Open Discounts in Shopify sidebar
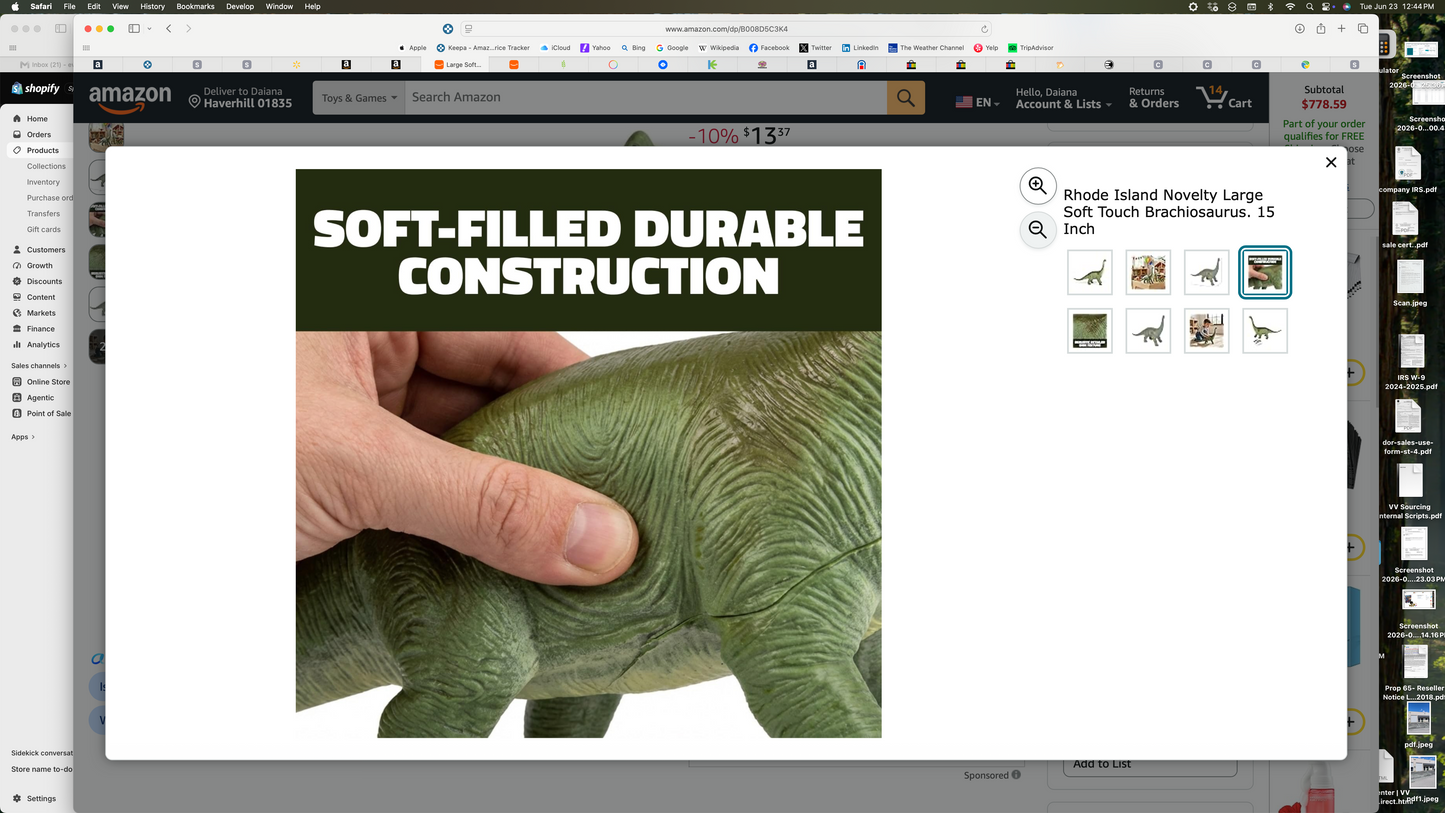The image size is (1445, 813). (44, 281)
